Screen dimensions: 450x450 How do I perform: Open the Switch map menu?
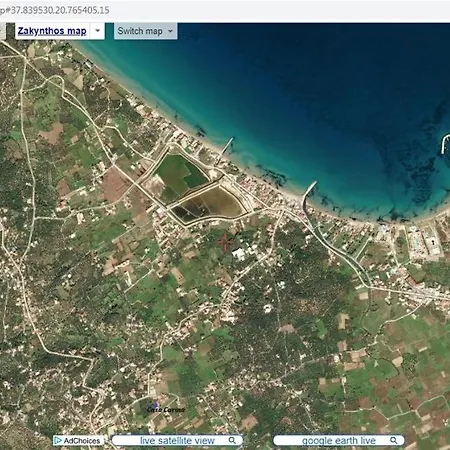click(x=145, y=31)
